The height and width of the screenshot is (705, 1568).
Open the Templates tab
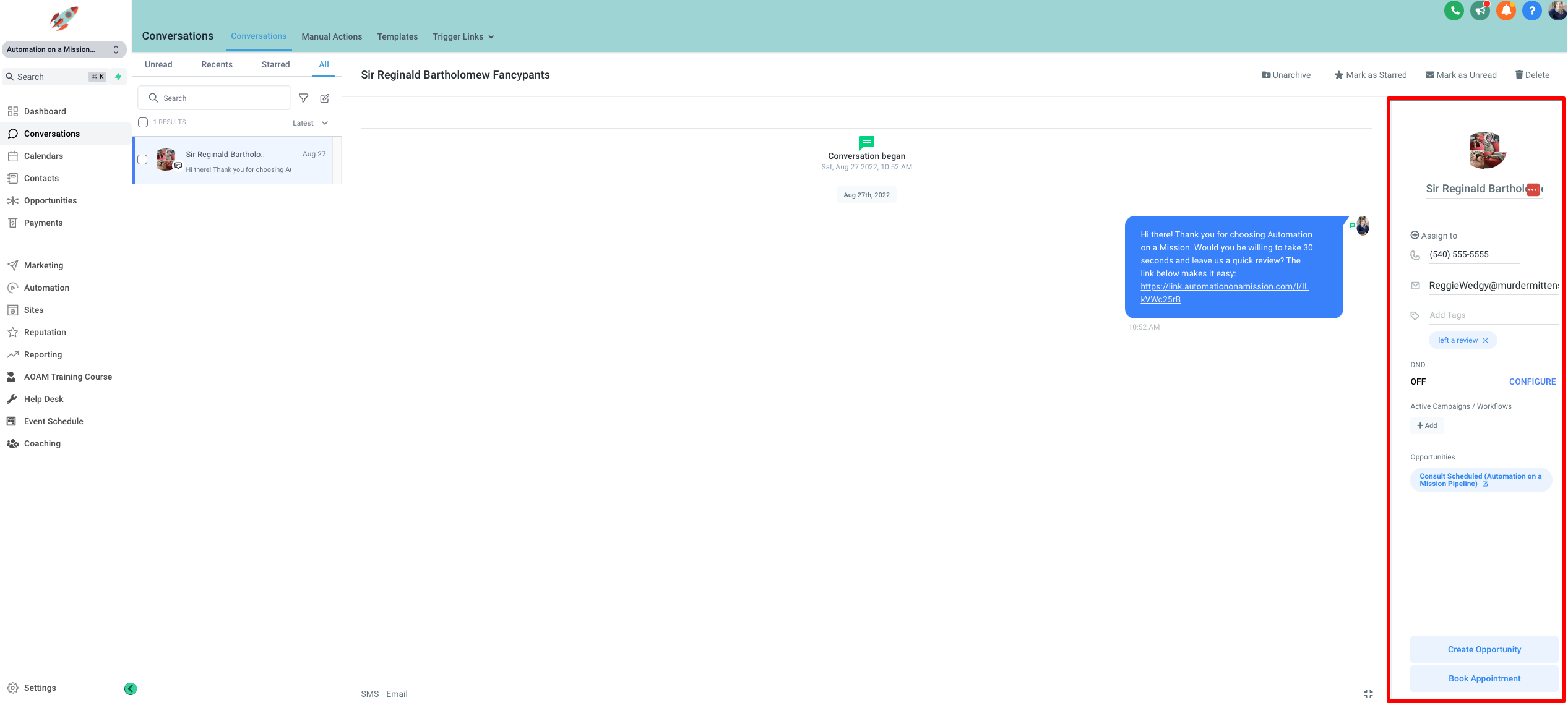click(397, 37)
